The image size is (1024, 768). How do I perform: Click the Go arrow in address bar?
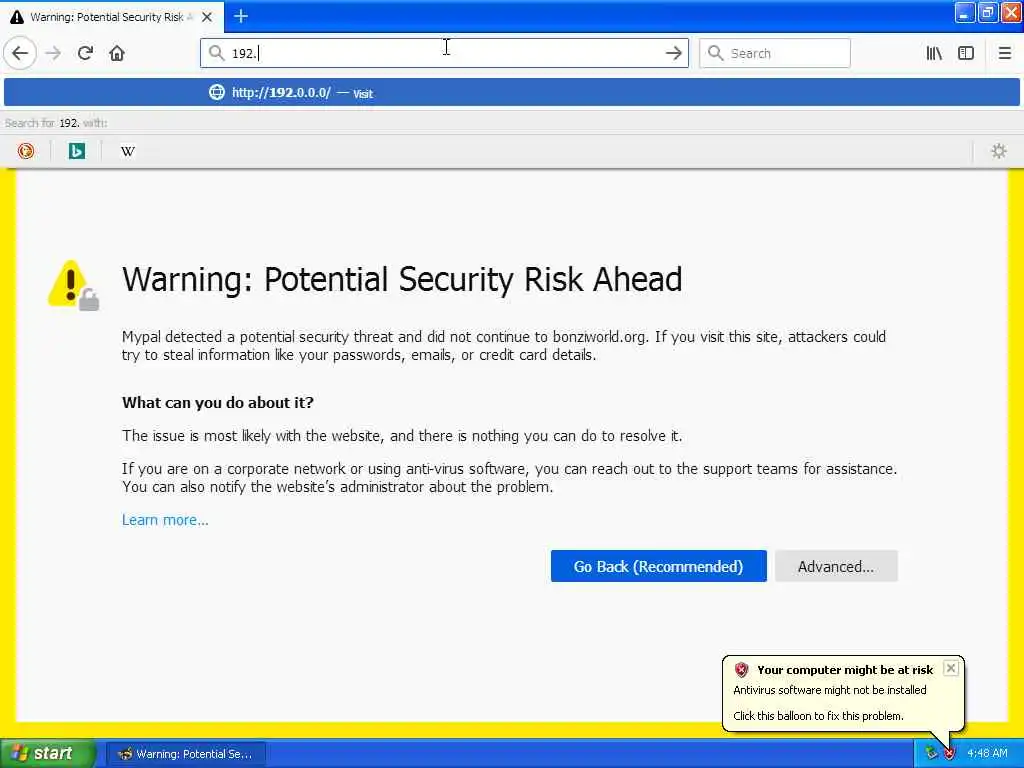[x=673, y=53]
